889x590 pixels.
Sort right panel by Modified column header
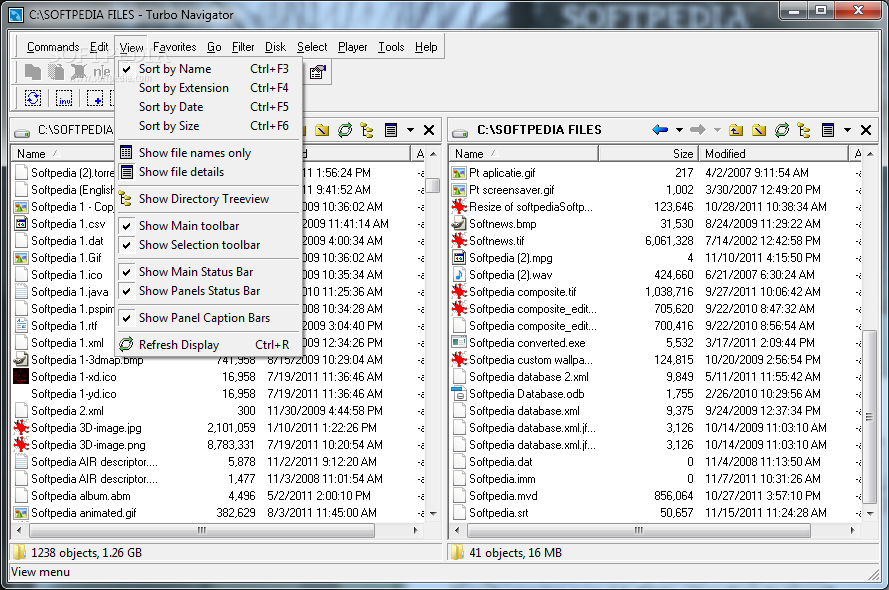click(773, 154)
